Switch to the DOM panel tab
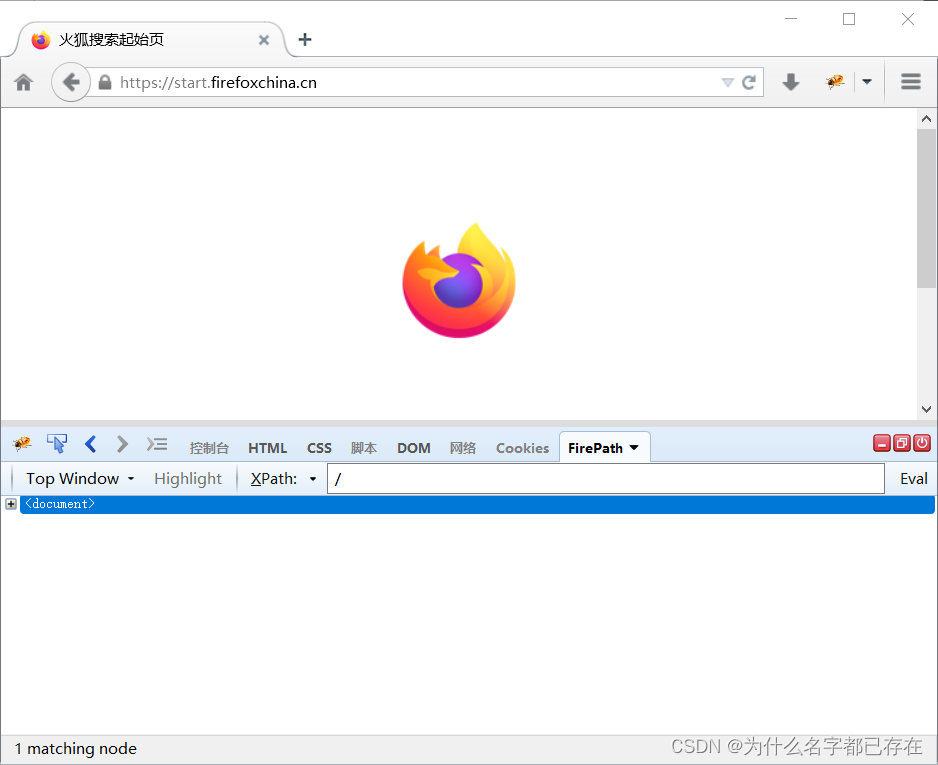 point(414,448)
